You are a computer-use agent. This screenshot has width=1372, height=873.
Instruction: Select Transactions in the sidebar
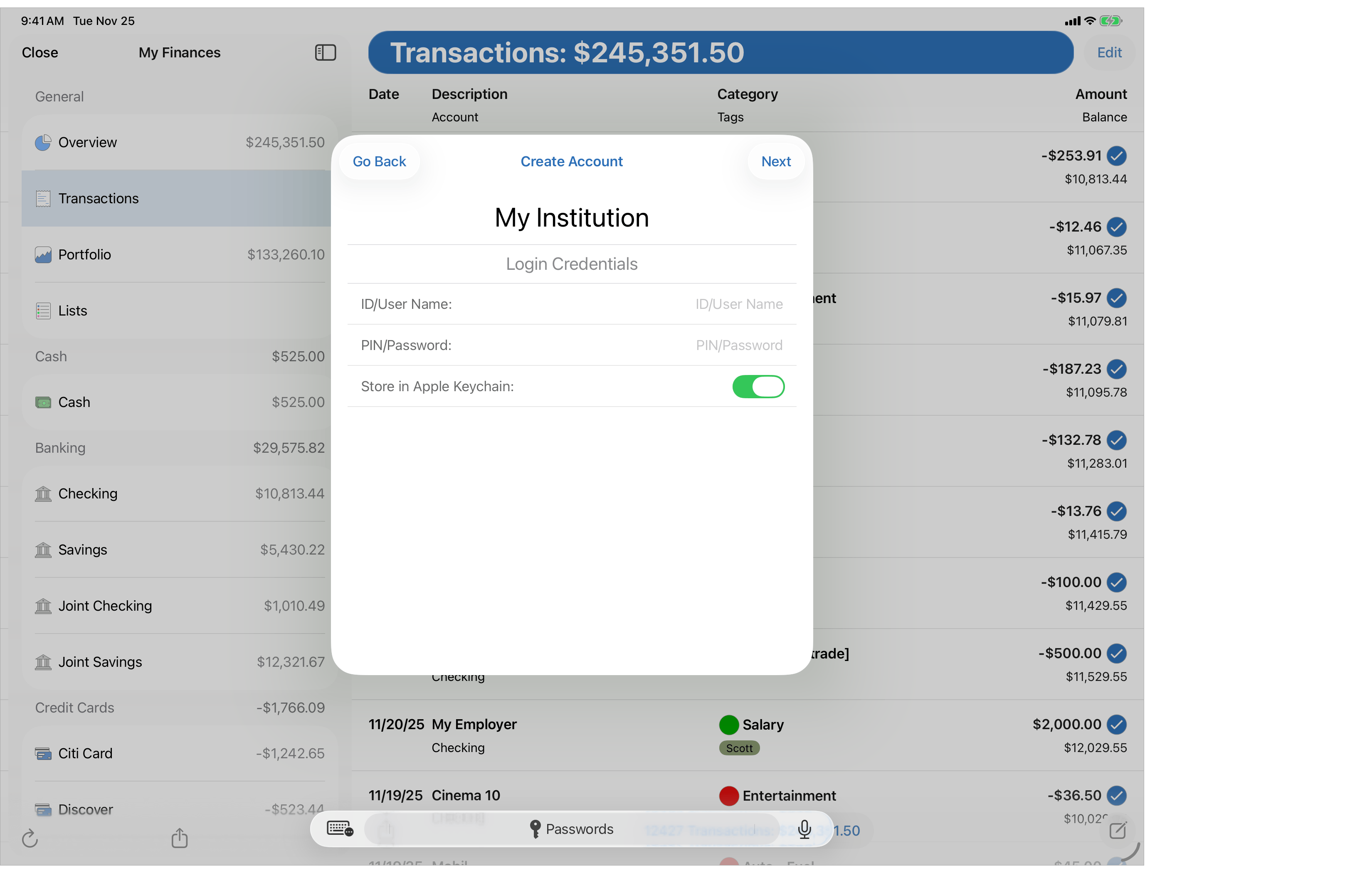click(x=99, y=198)
